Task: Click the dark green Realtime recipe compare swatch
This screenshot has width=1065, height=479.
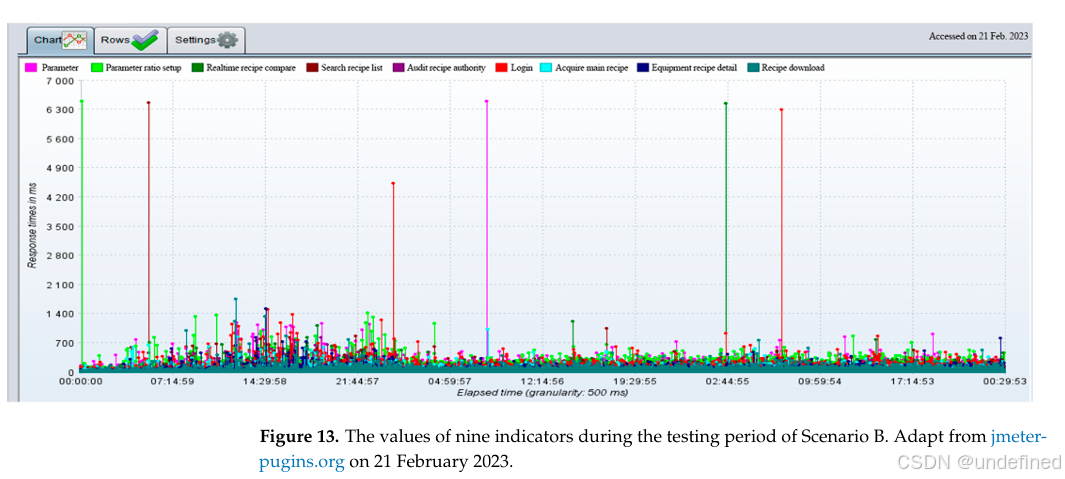Action: pyautogui.click(x=196, y=68)
